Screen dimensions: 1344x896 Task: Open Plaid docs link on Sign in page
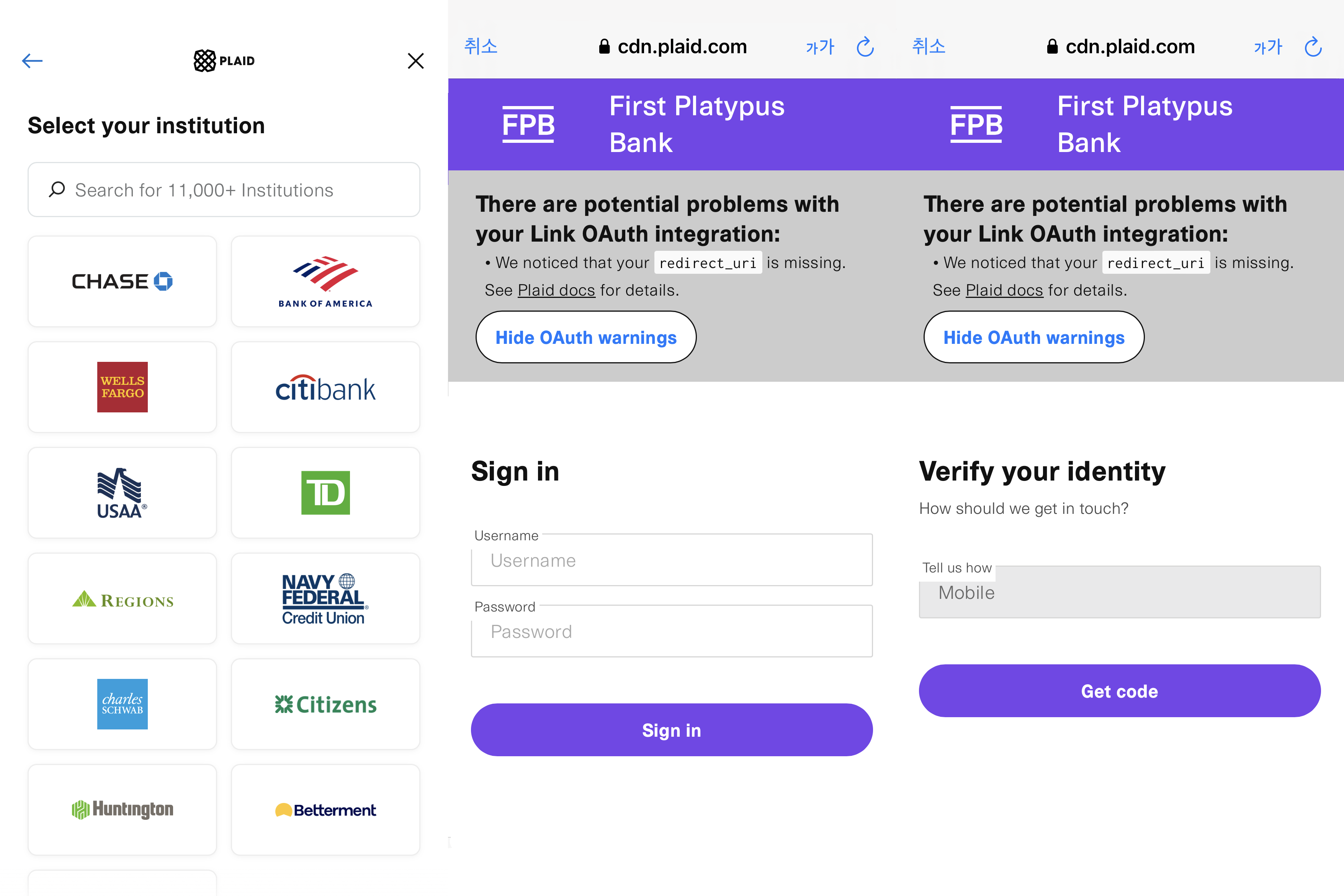556,290
